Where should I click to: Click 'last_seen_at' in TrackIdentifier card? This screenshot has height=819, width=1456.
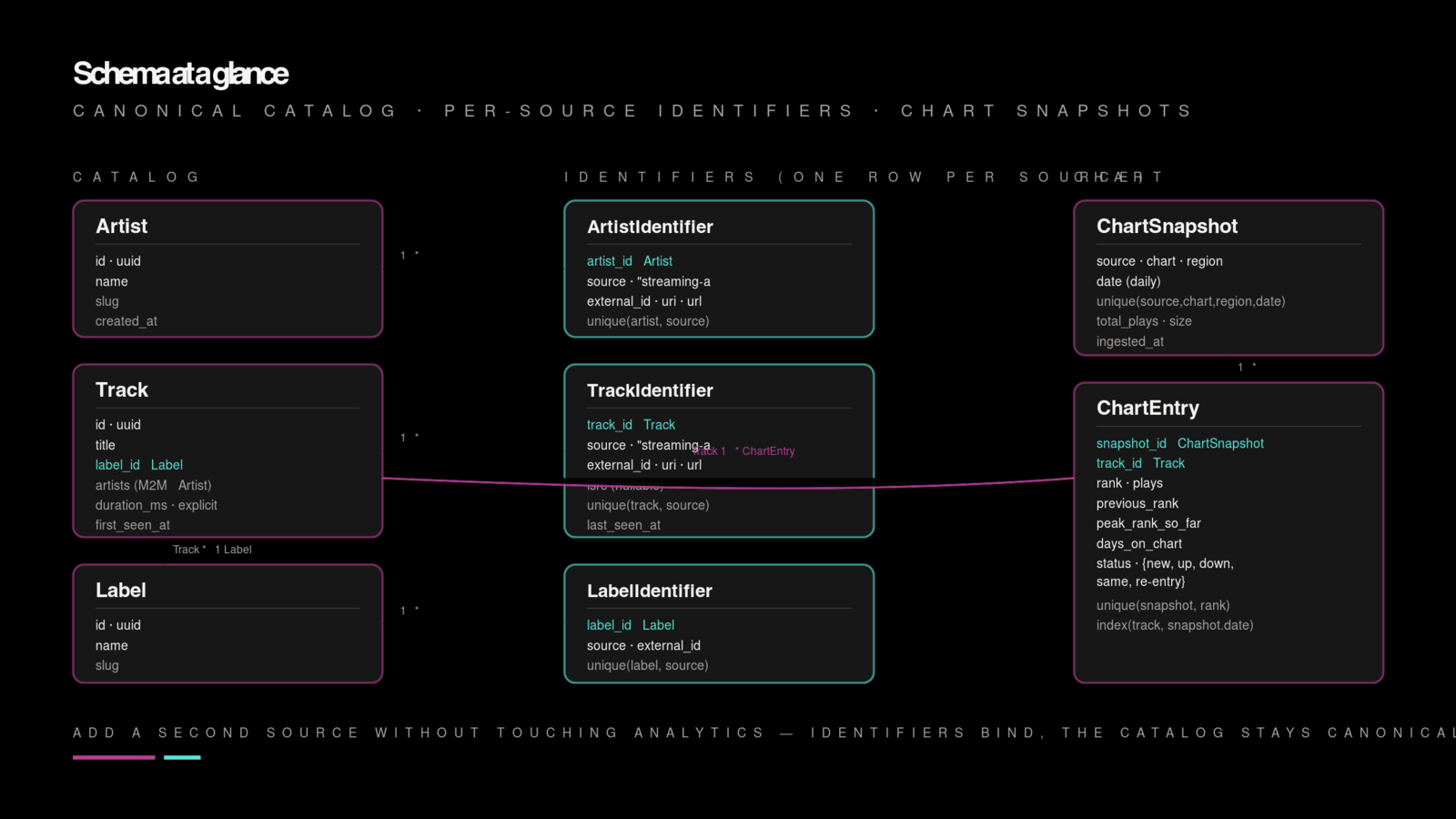pos(624,525)
